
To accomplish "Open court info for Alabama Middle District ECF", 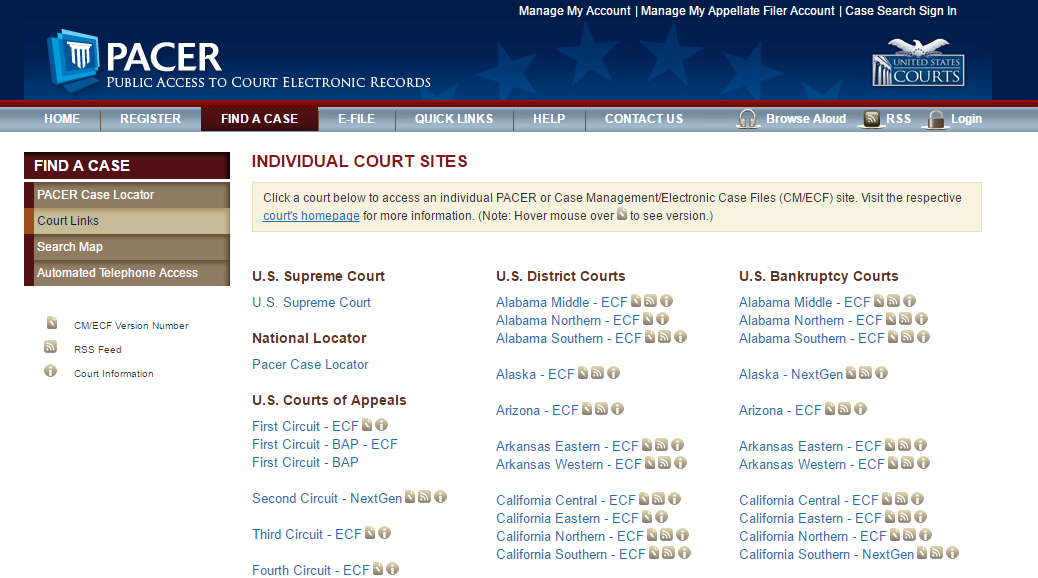I will [667, 301].
